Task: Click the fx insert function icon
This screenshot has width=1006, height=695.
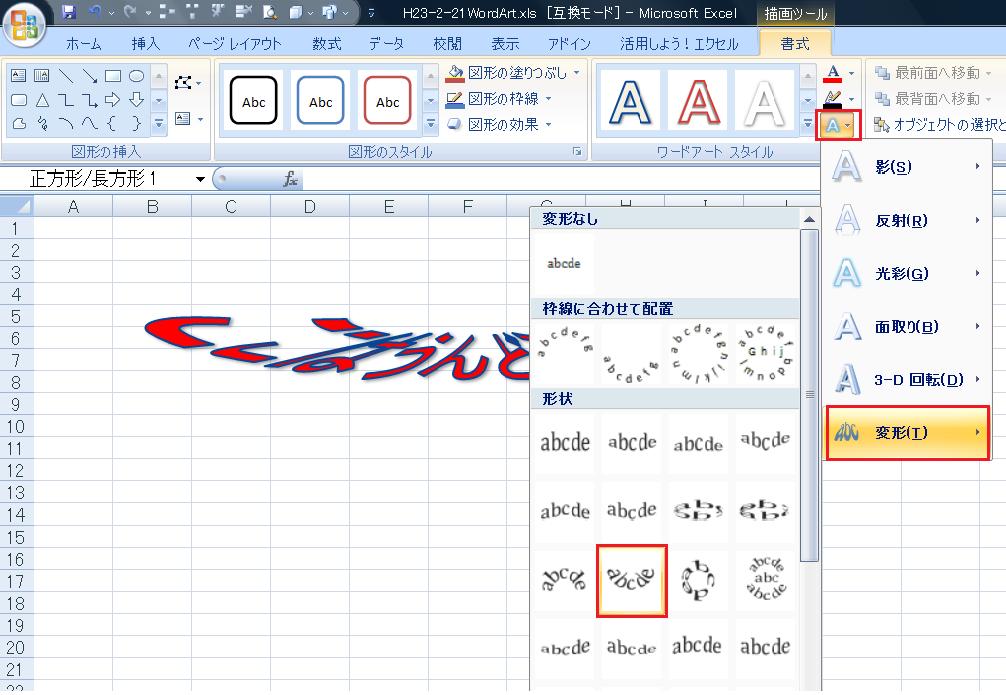Action: pos(290,179)
